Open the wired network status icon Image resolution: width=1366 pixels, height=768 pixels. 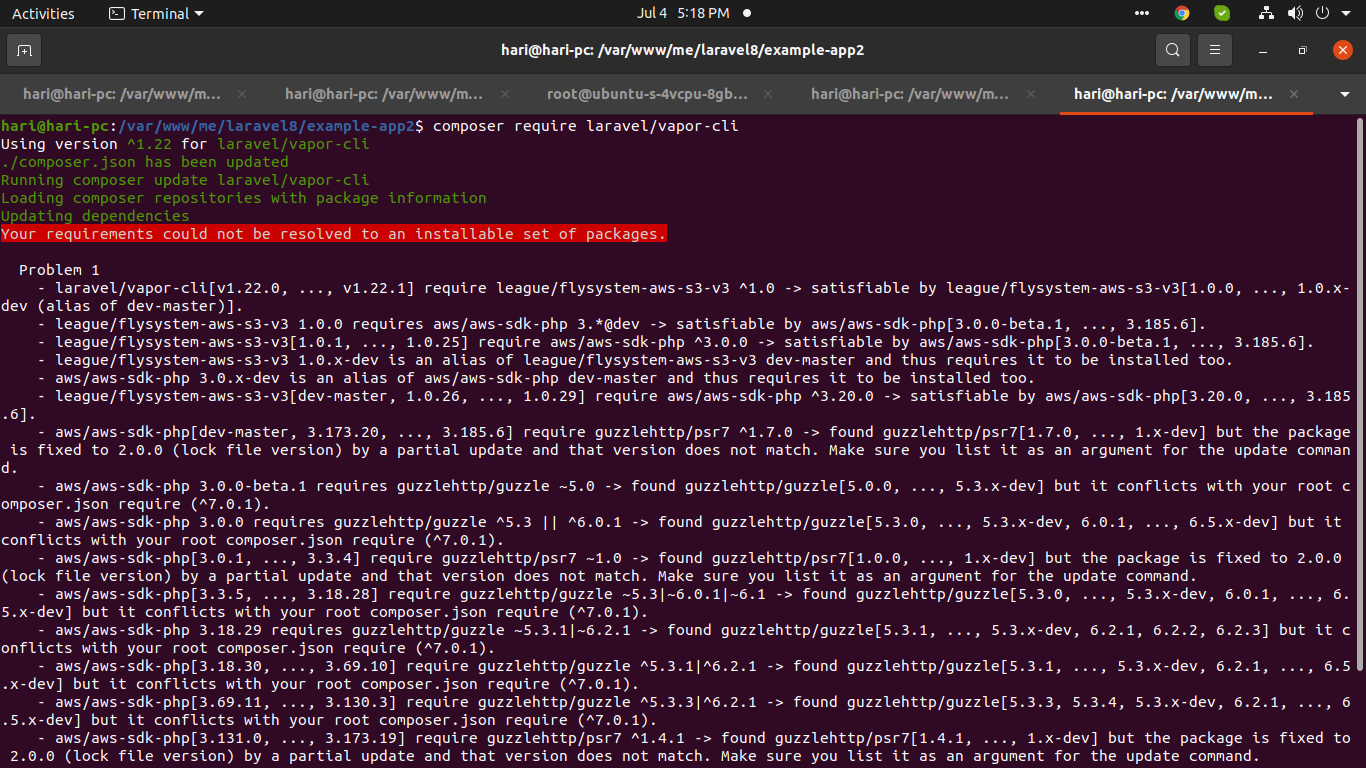1267,13
